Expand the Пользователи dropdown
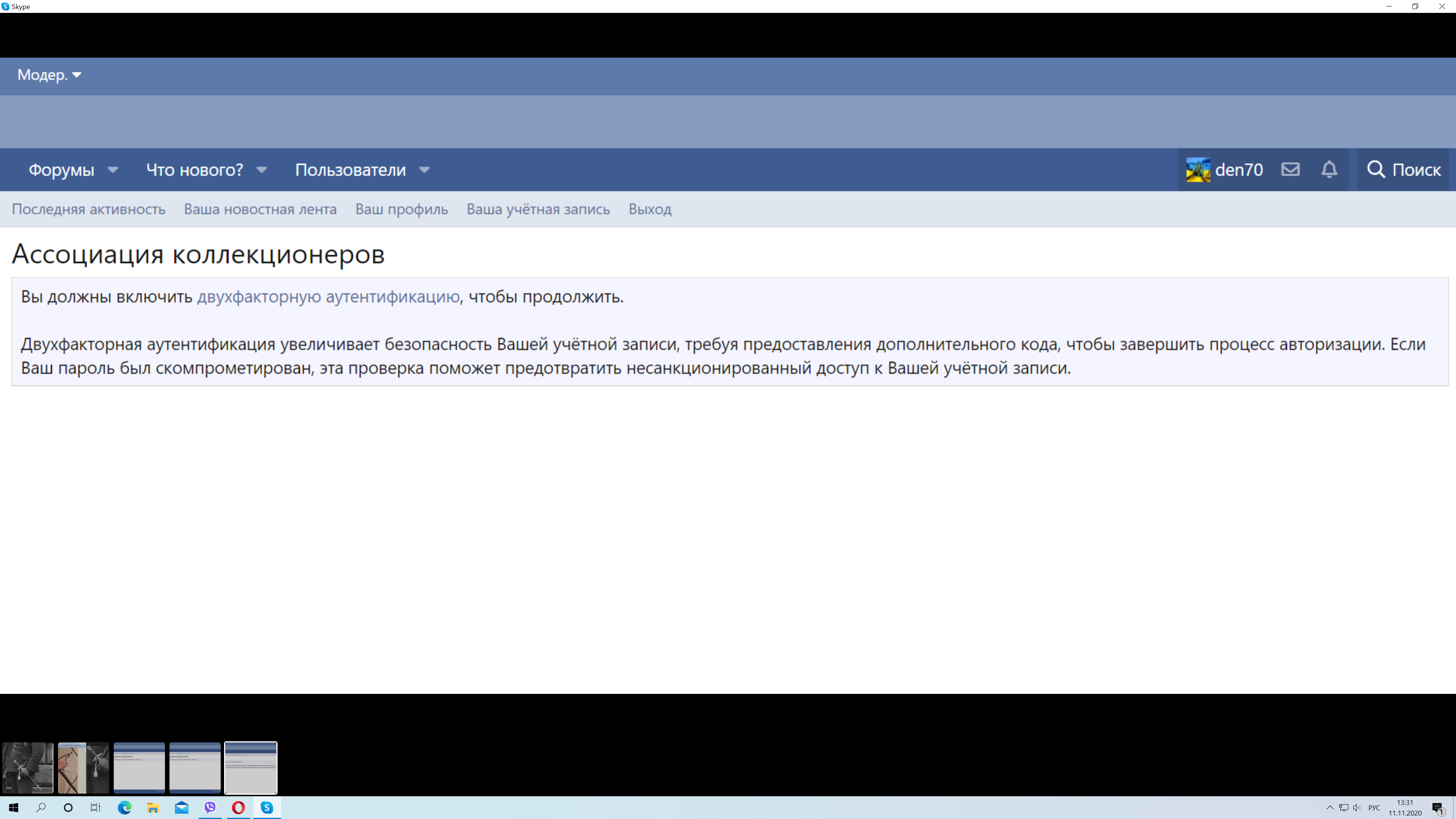 click(424, 169)
